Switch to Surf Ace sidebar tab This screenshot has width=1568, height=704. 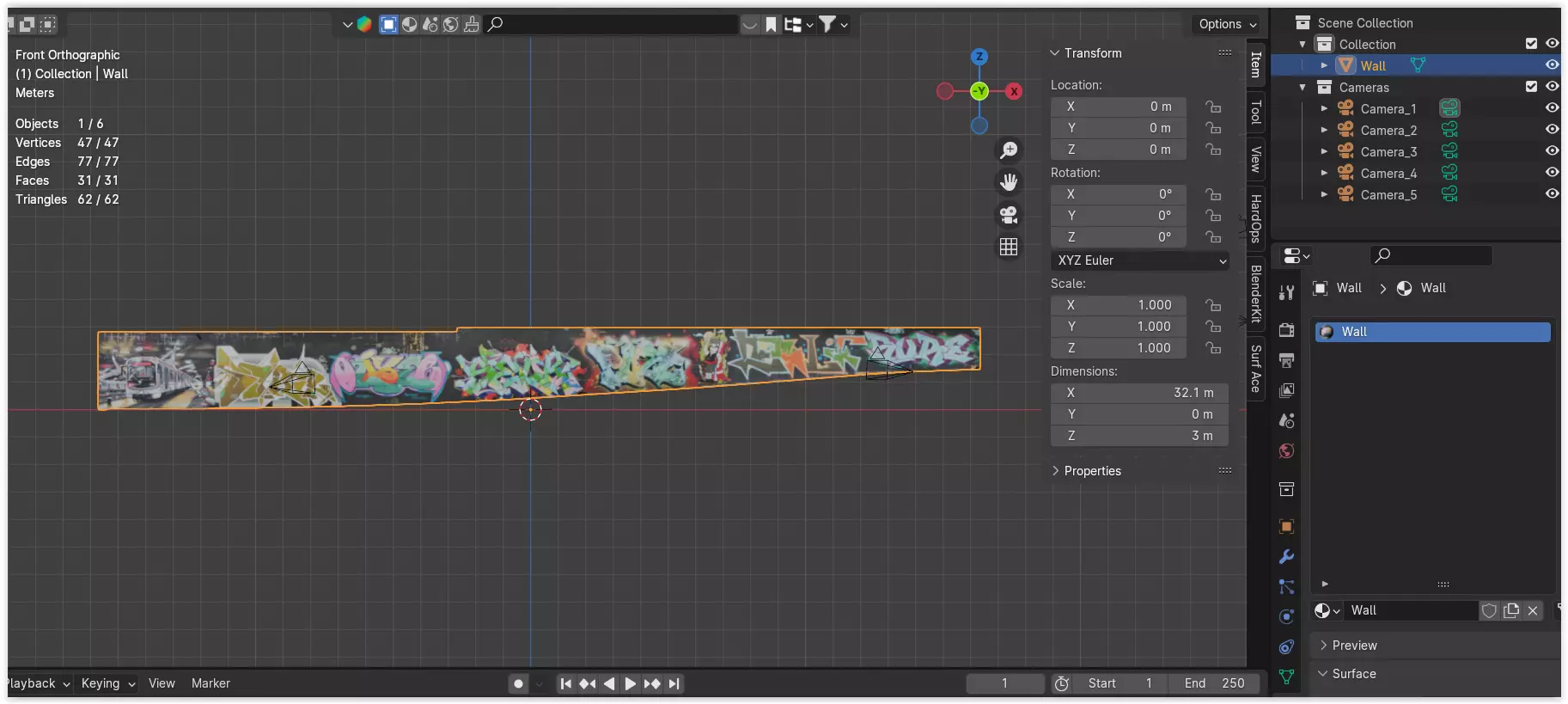[x=1255, y=369]
